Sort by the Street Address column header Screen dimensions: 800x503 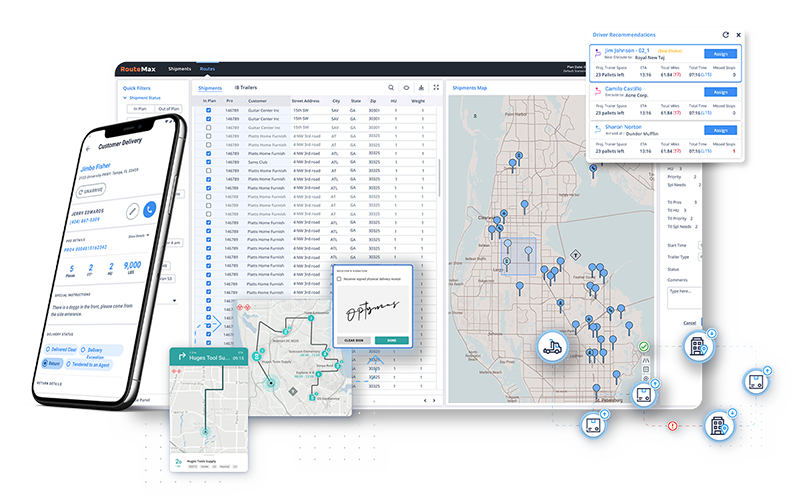(306, 101)
